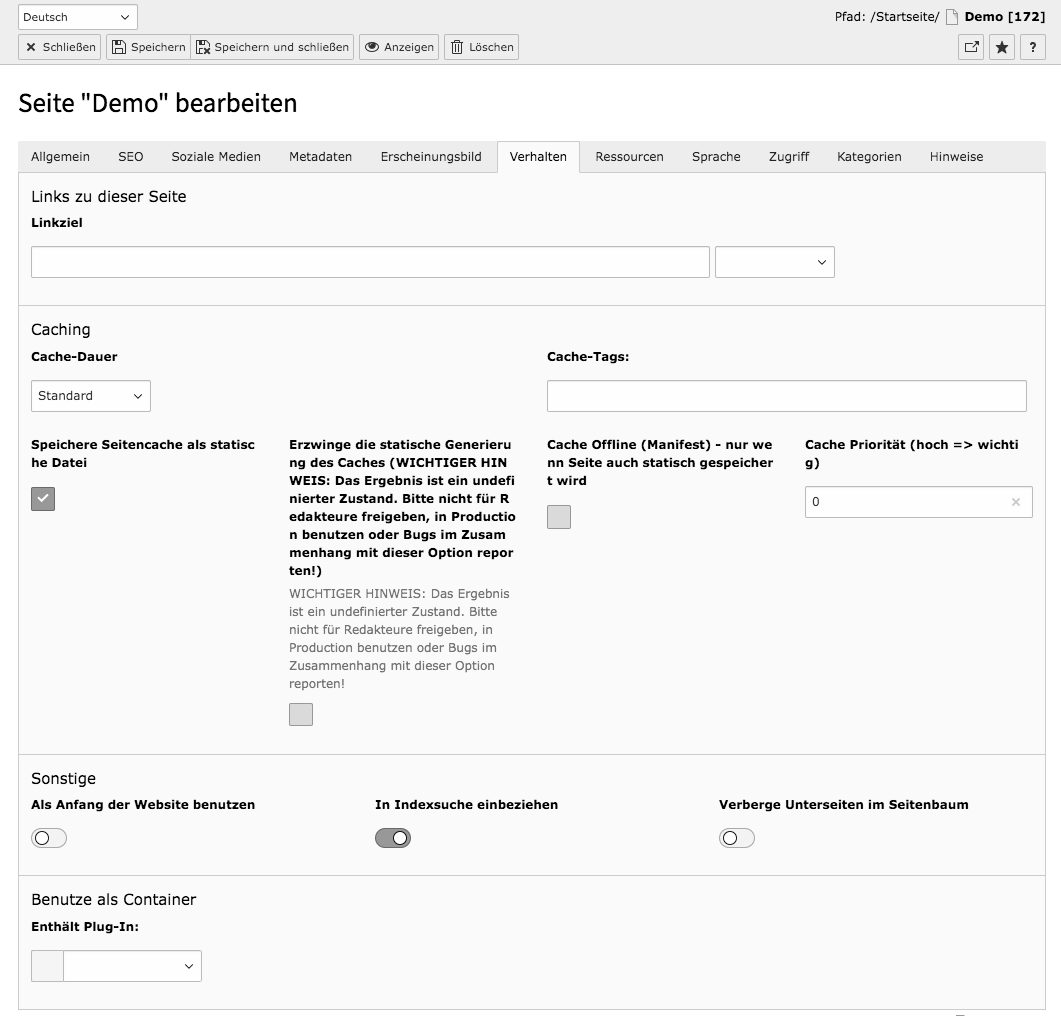Image resolution: width=1061 pixels, height=1016 pixels.
Task: Open the Deutsch language dropdown
Action: click(77, 16)
